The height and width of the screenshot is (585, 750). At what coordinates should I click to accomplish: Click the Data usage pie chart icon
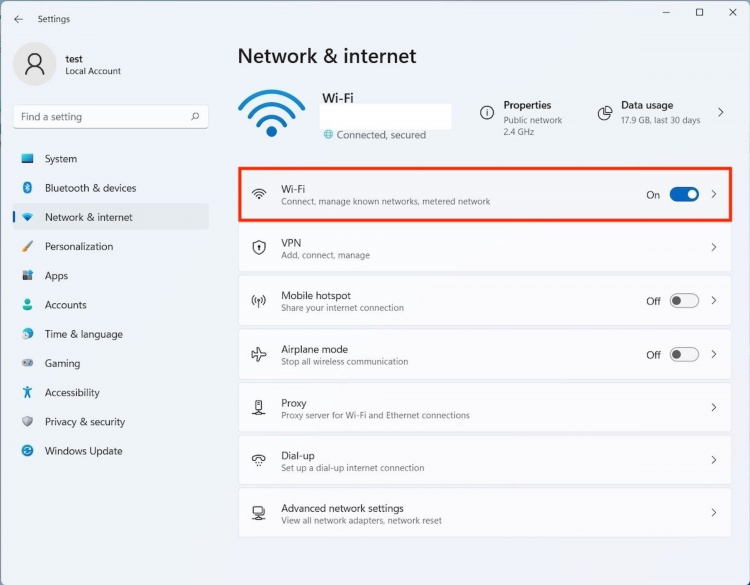click(x=605, y=113)
